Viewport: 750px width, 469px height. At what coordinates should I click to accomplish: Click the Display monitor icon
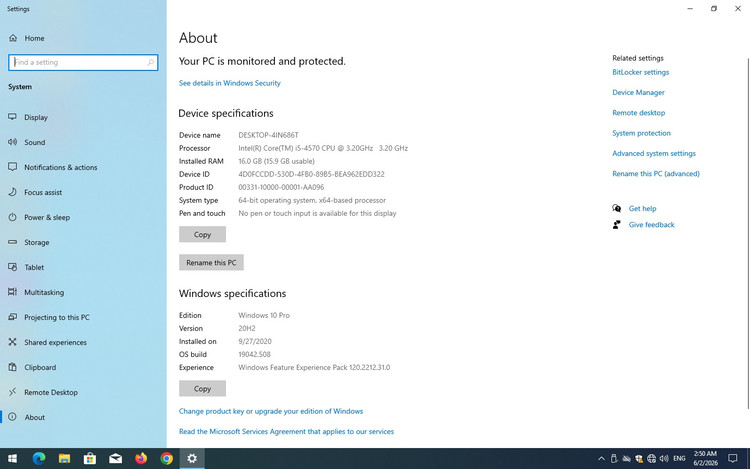click(x=12, y=117)
